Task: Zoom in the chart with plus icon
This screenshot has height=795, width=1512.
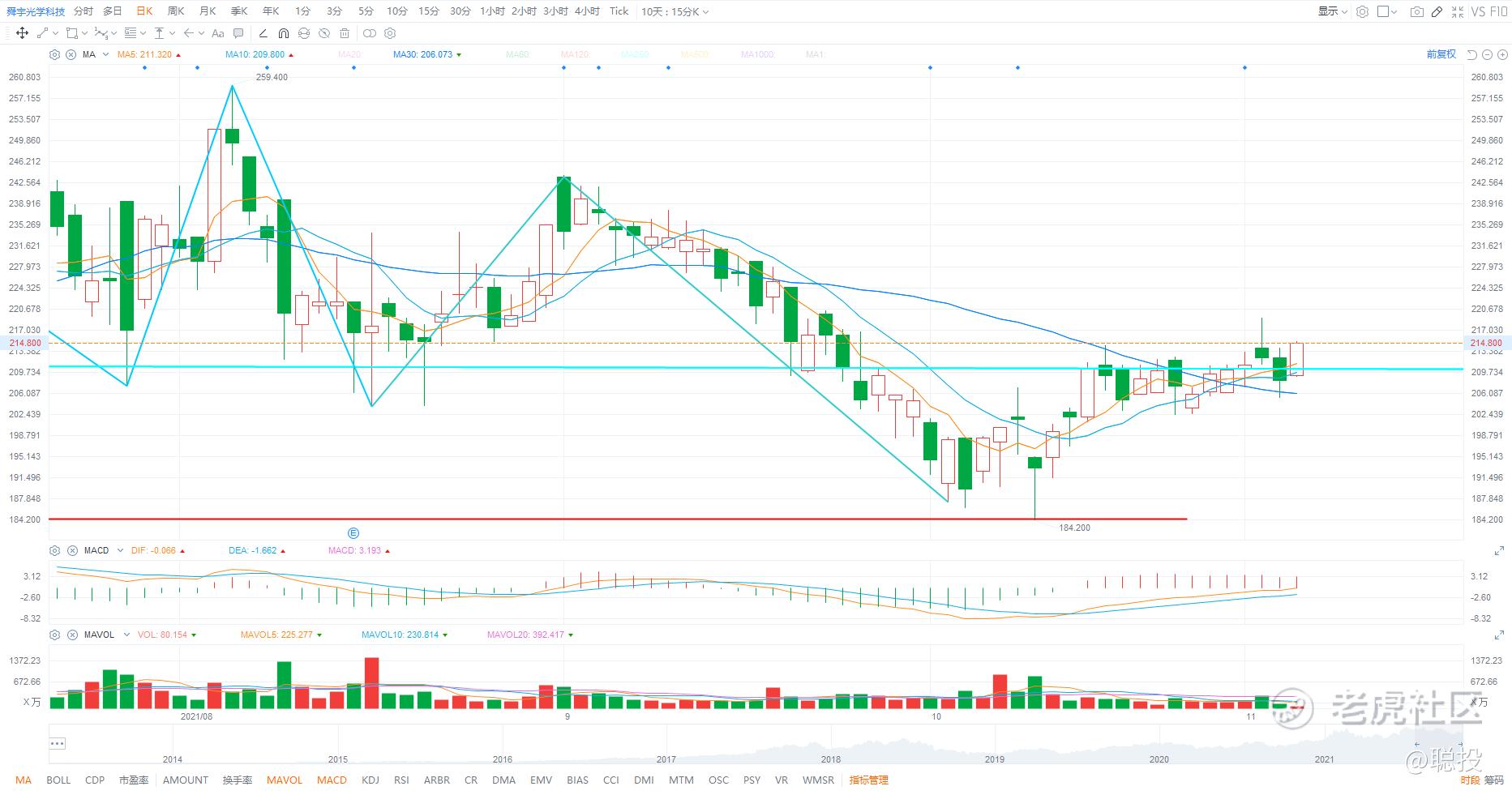Action: tap(1501, 54)
